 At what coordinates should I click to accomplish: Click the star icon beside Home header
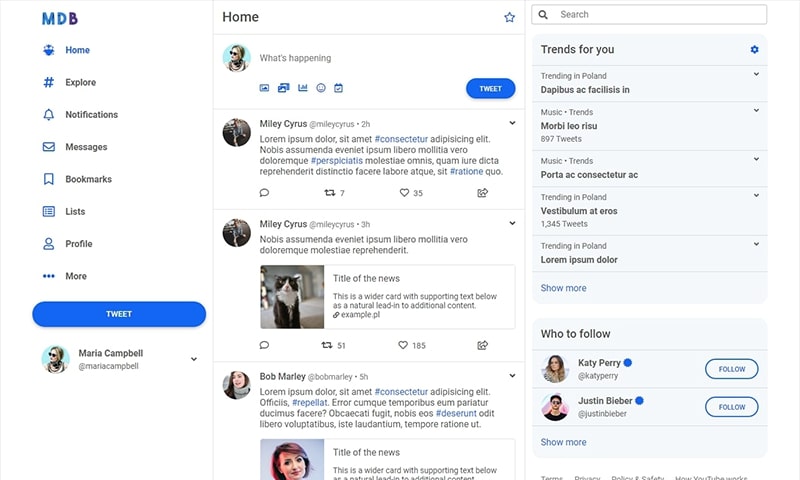coord(509,17)
